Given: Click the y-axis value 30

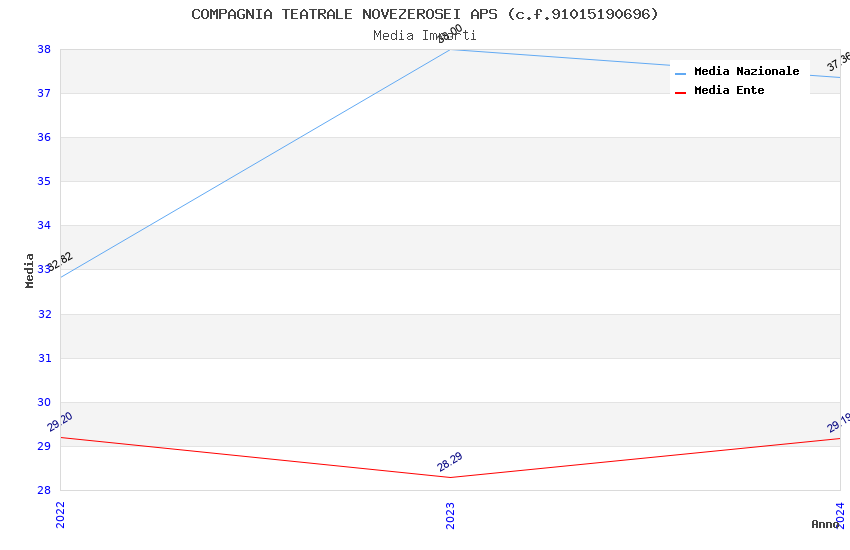Looking at the screenshot, I should coord(44,402).
